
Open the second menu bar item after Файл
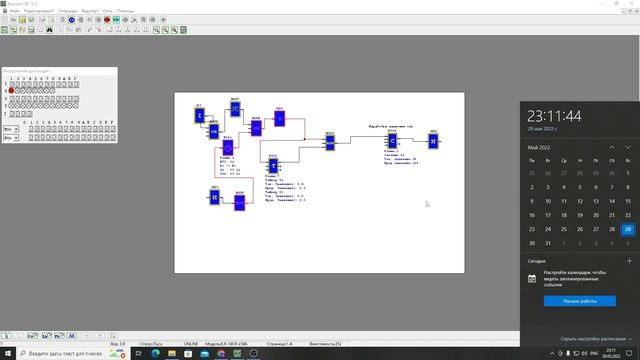[39, 11]
